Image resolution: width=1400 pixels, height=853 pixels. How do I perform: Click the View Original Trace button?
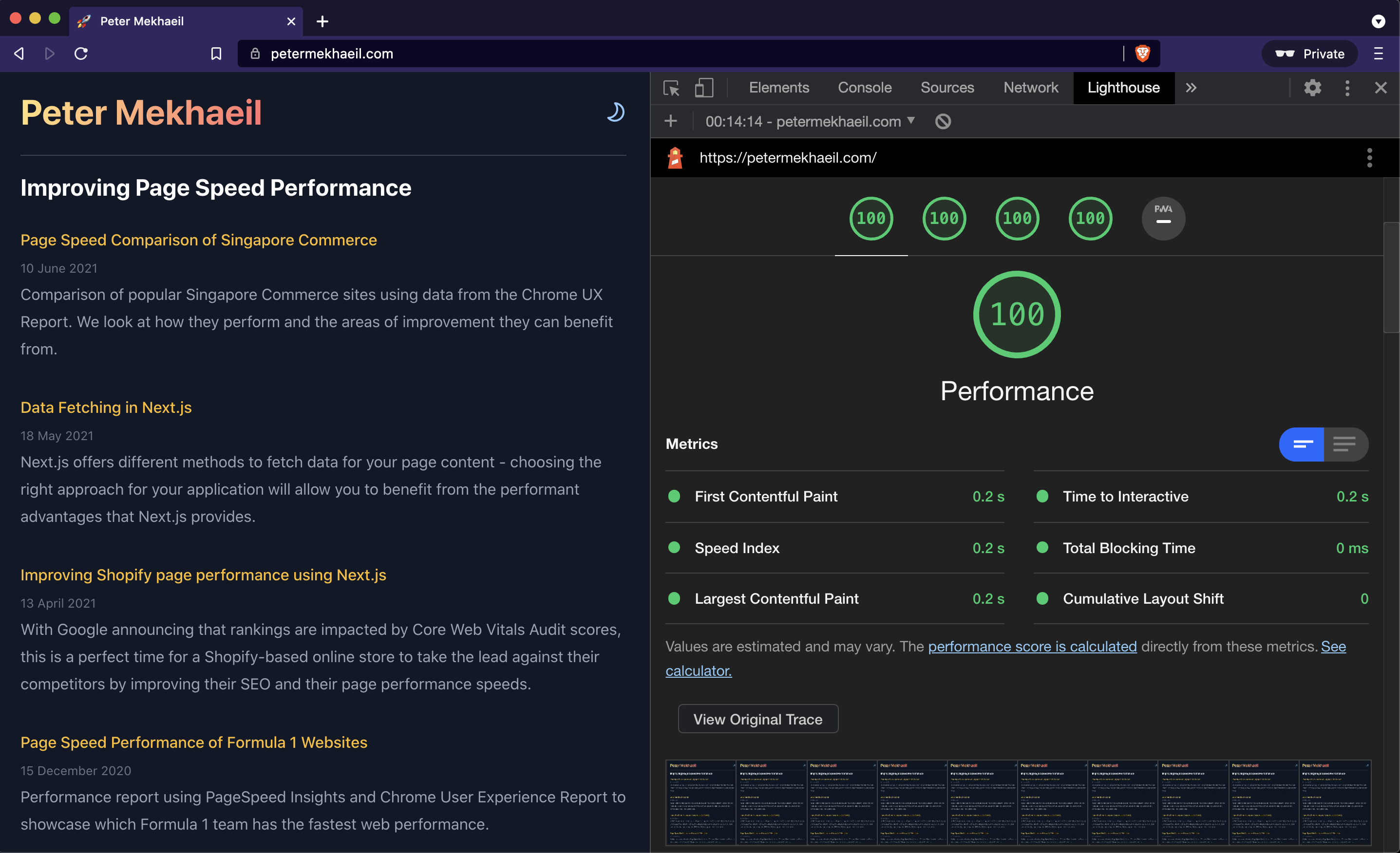pos(757,719)
